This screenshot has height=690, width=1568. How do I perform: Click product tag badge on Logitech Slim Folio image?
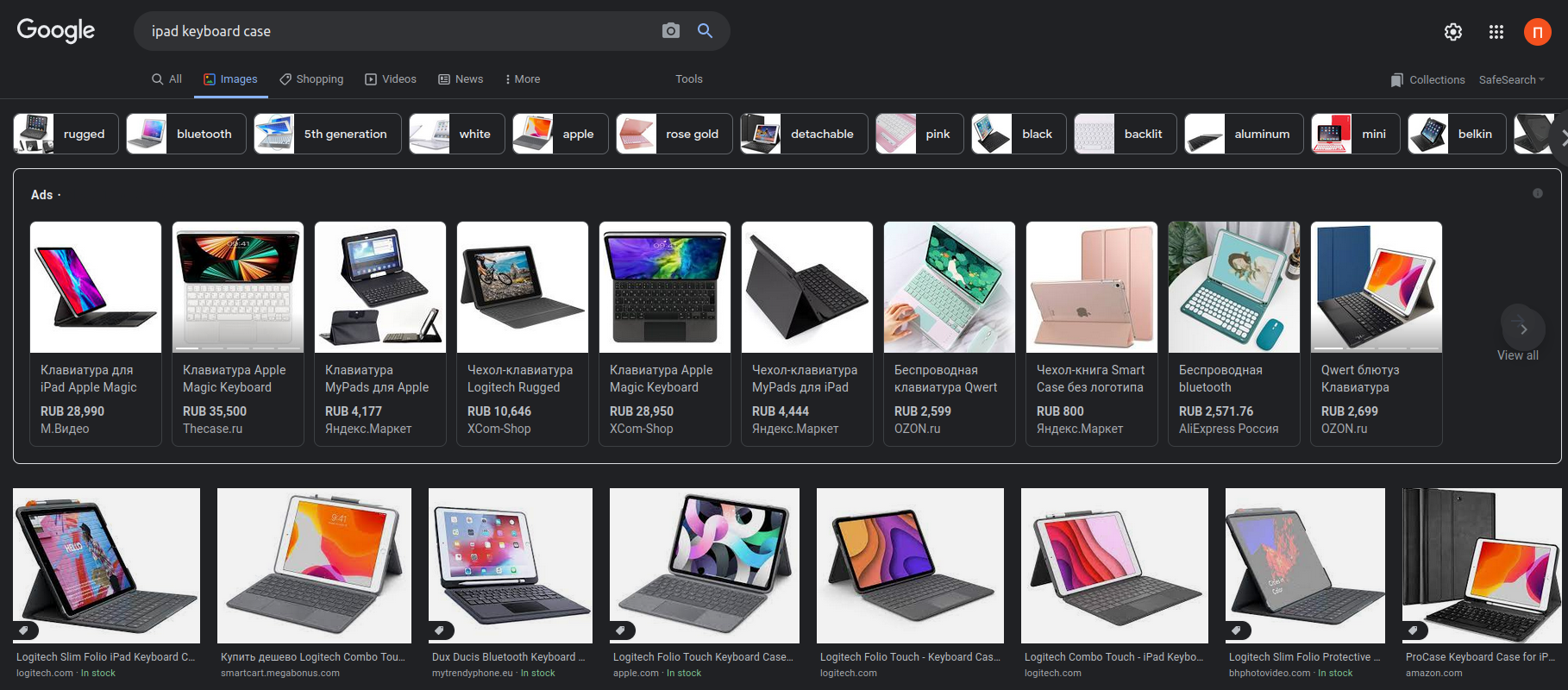[x=25, y=630]
